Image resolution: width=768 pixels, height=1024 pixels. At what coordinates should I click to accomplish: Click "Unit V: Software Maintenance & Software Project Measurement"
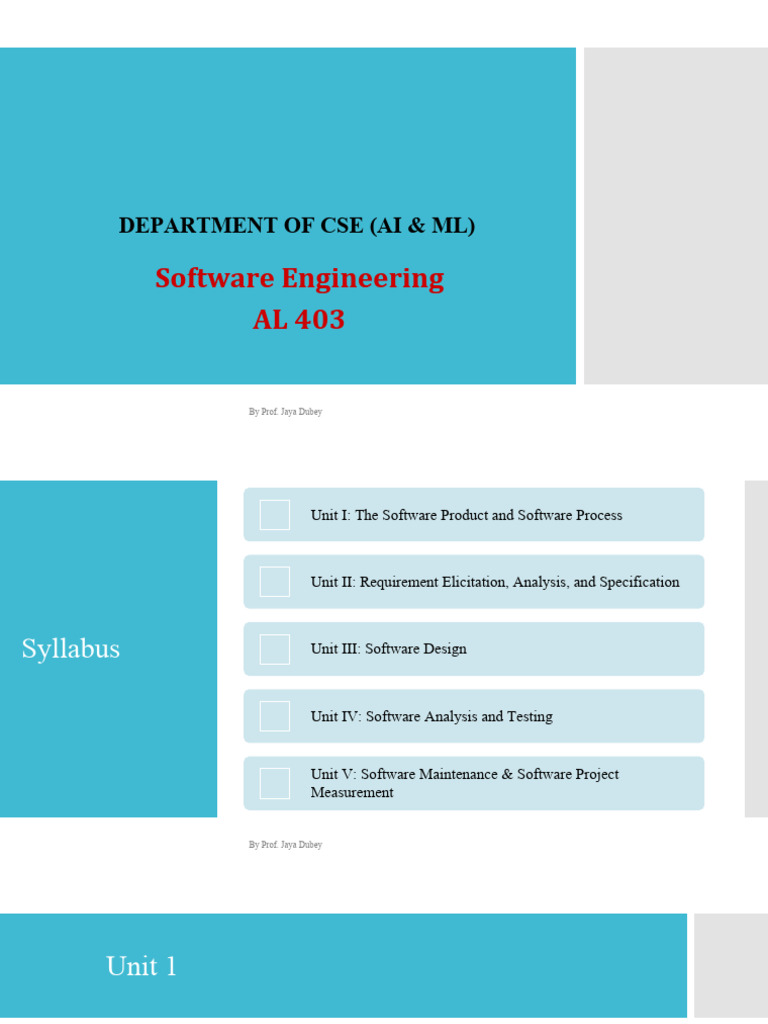(473, 783)
